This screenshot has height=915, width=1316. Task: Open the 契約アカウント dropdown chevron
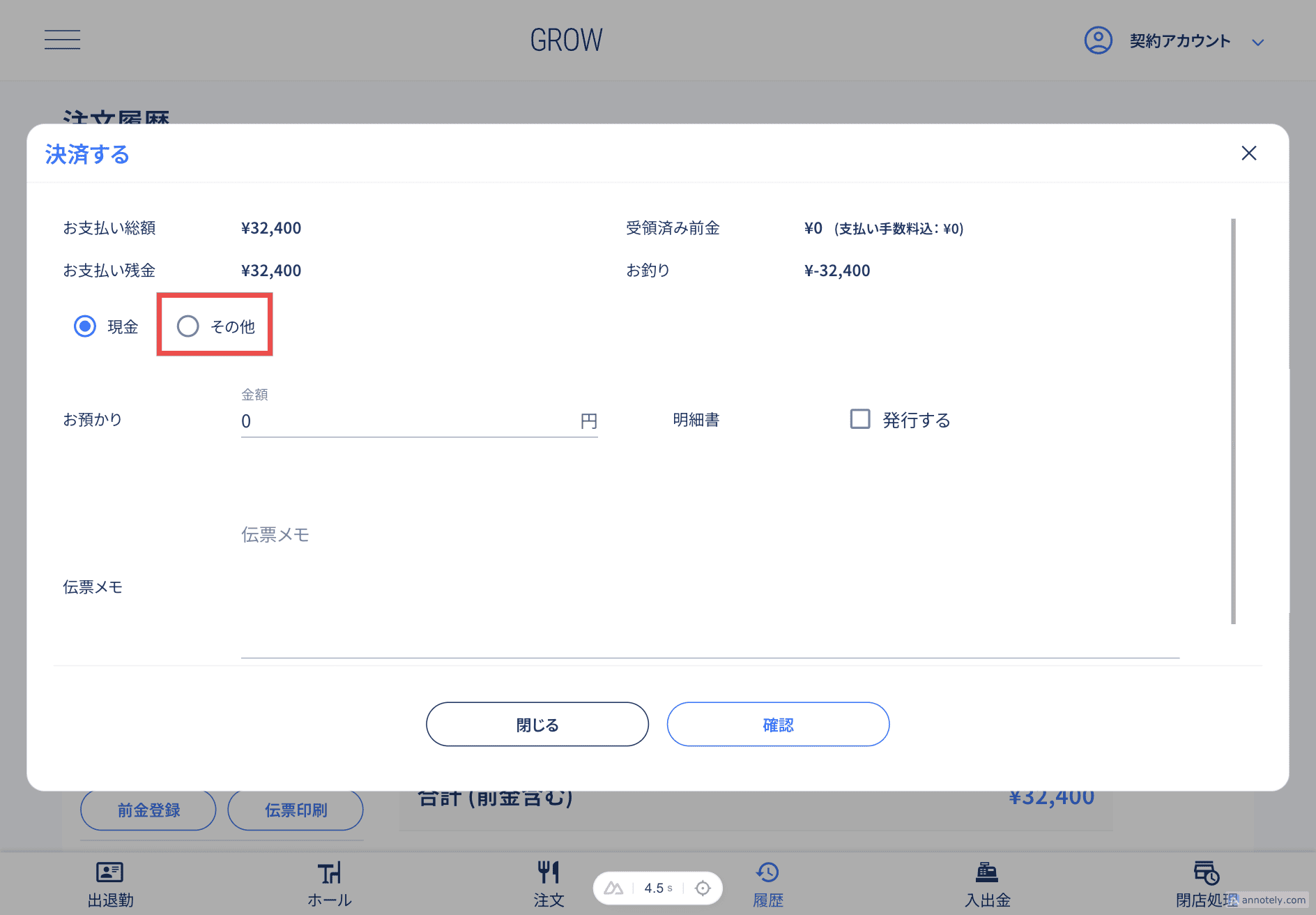1259,42
